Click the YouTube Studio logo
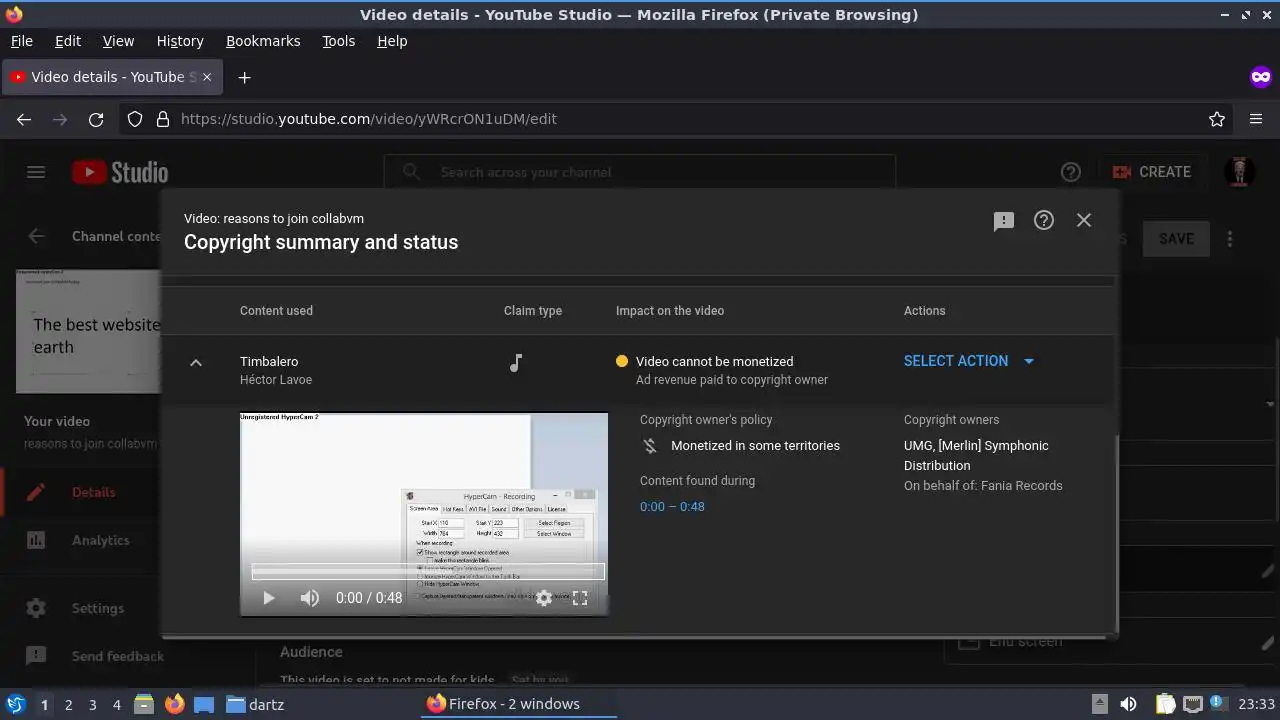 [x=120, y=172]
